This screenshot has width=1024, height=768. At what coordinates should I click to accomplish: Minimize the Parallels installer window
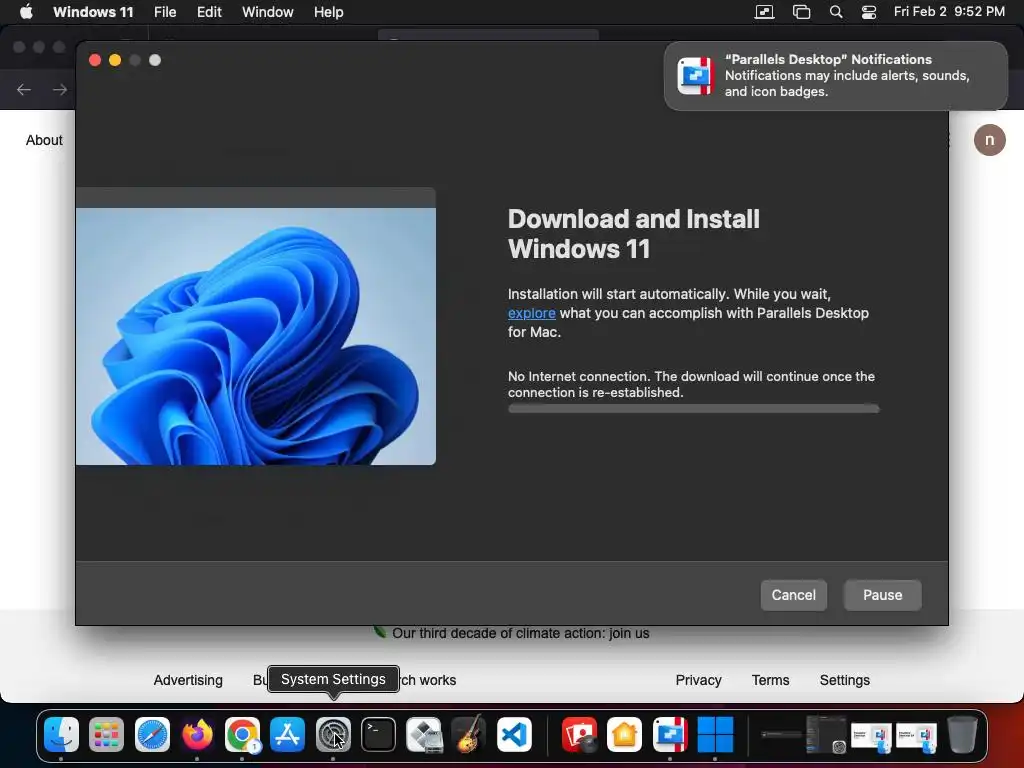click(115, 60)
